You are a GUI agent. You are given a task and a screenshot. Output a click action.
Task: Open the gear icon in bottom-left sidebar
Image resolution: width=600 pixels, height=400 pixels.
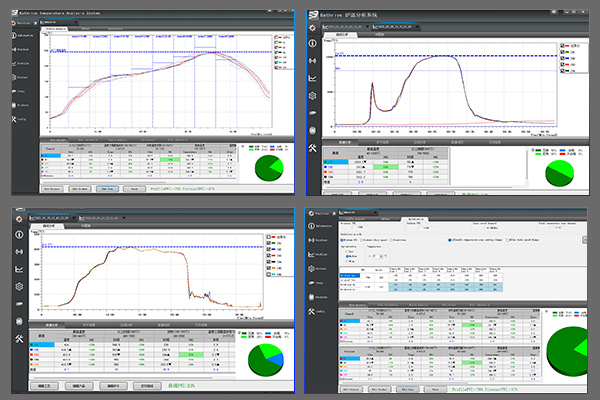21,288
